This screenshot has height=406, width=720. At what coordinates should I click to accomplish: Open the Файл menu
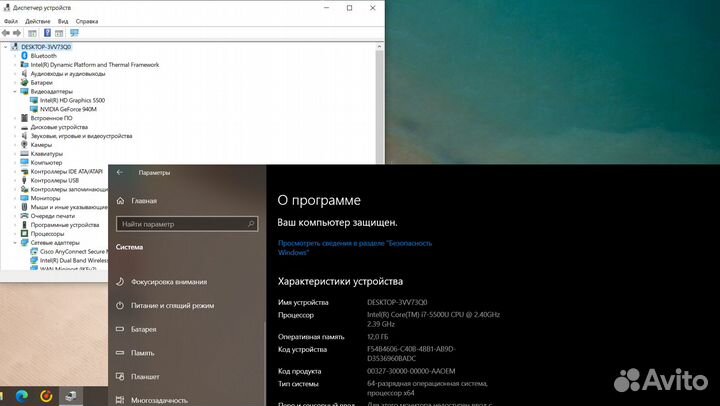click(x=11, y=21)
